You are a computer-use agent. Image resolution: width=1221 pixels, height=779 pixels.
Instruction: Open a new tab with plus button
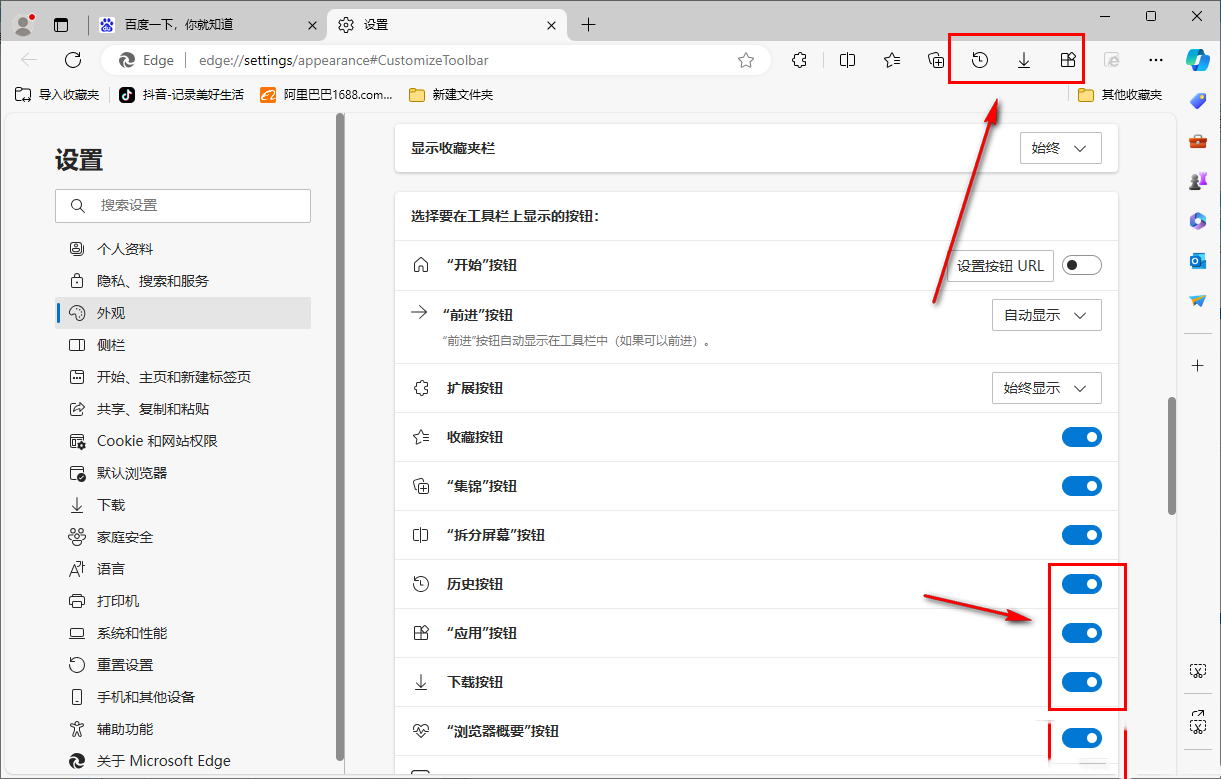(x=588, y=25)
